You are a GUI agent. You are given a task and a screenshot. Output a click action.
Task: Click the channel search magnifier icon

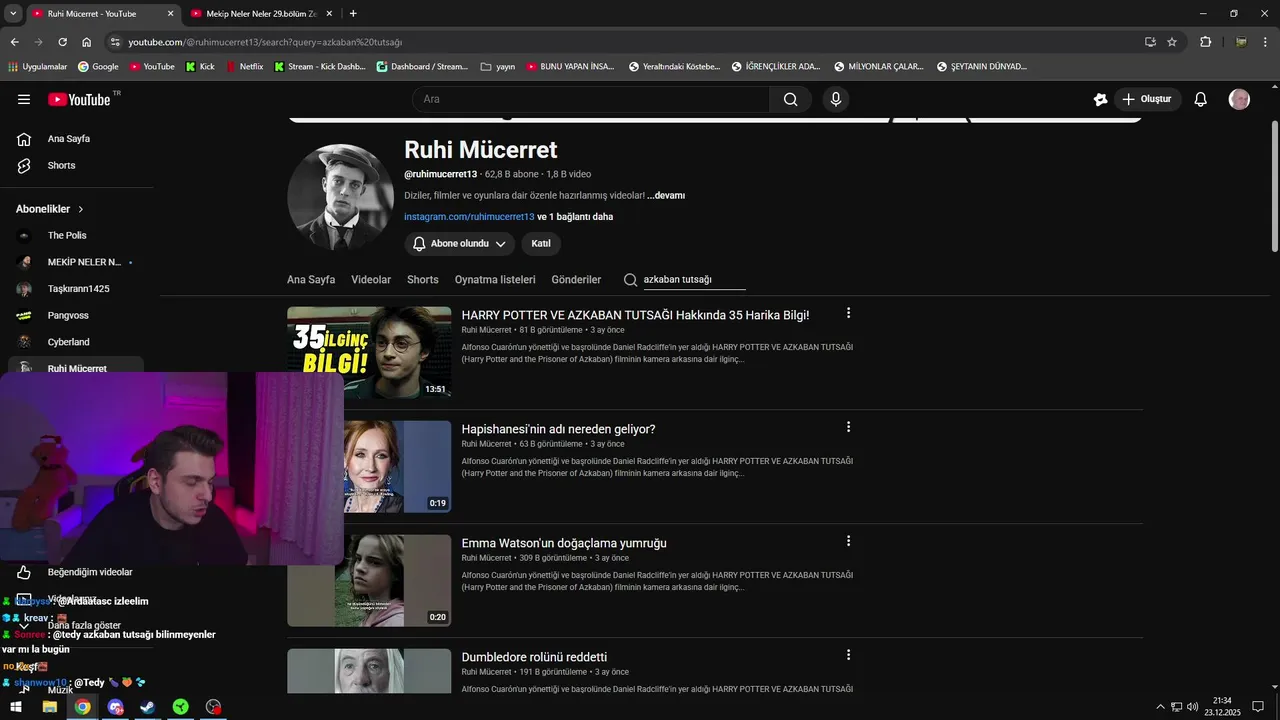[630, 280]
